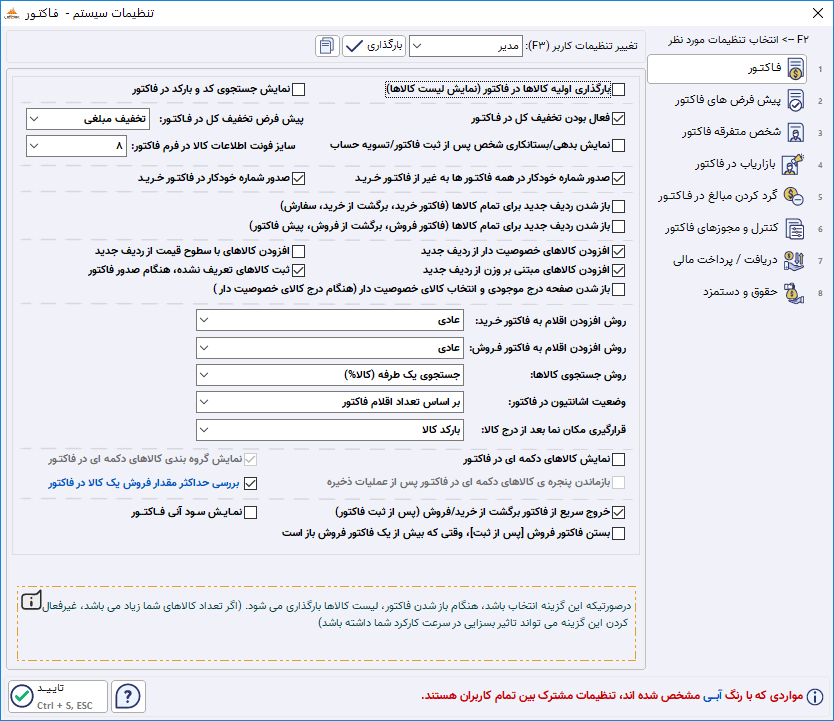
Task: Expand روش افزودن اقلام به فاکتور فروش dropdown
Action: point(330,348)
